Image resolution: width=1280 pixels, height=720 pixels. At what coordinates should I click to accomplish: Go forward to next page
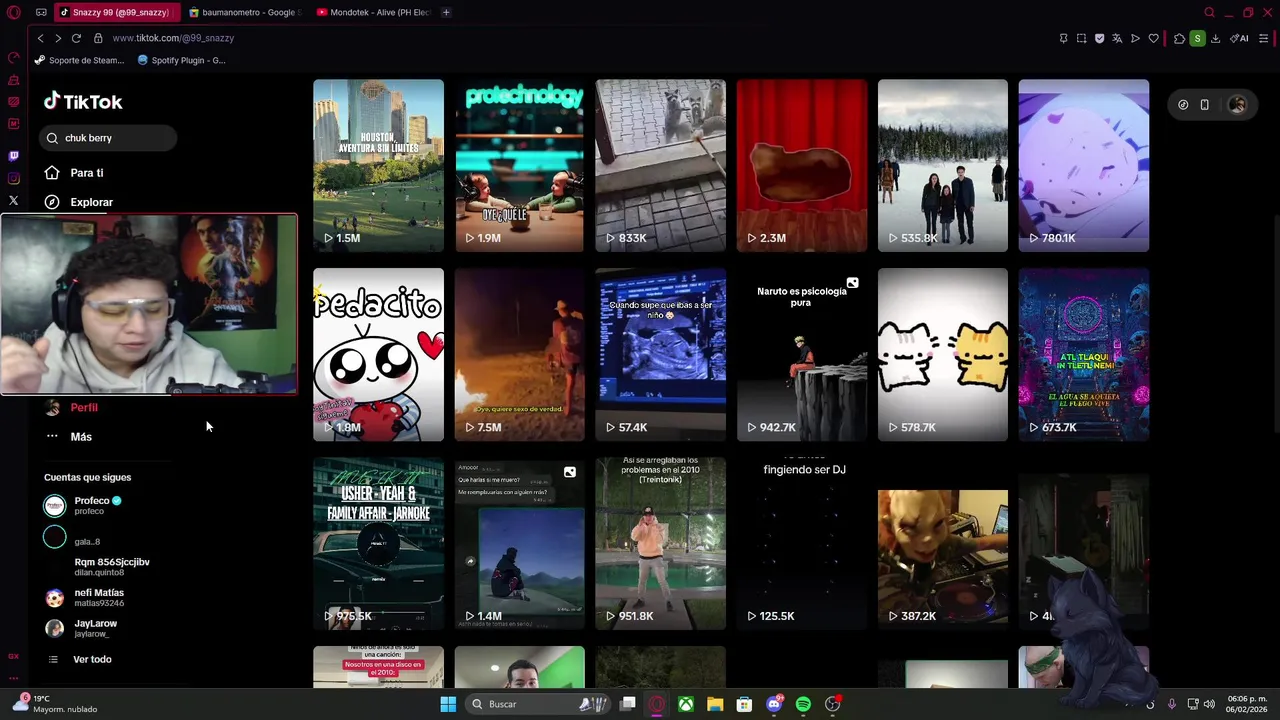58,38
